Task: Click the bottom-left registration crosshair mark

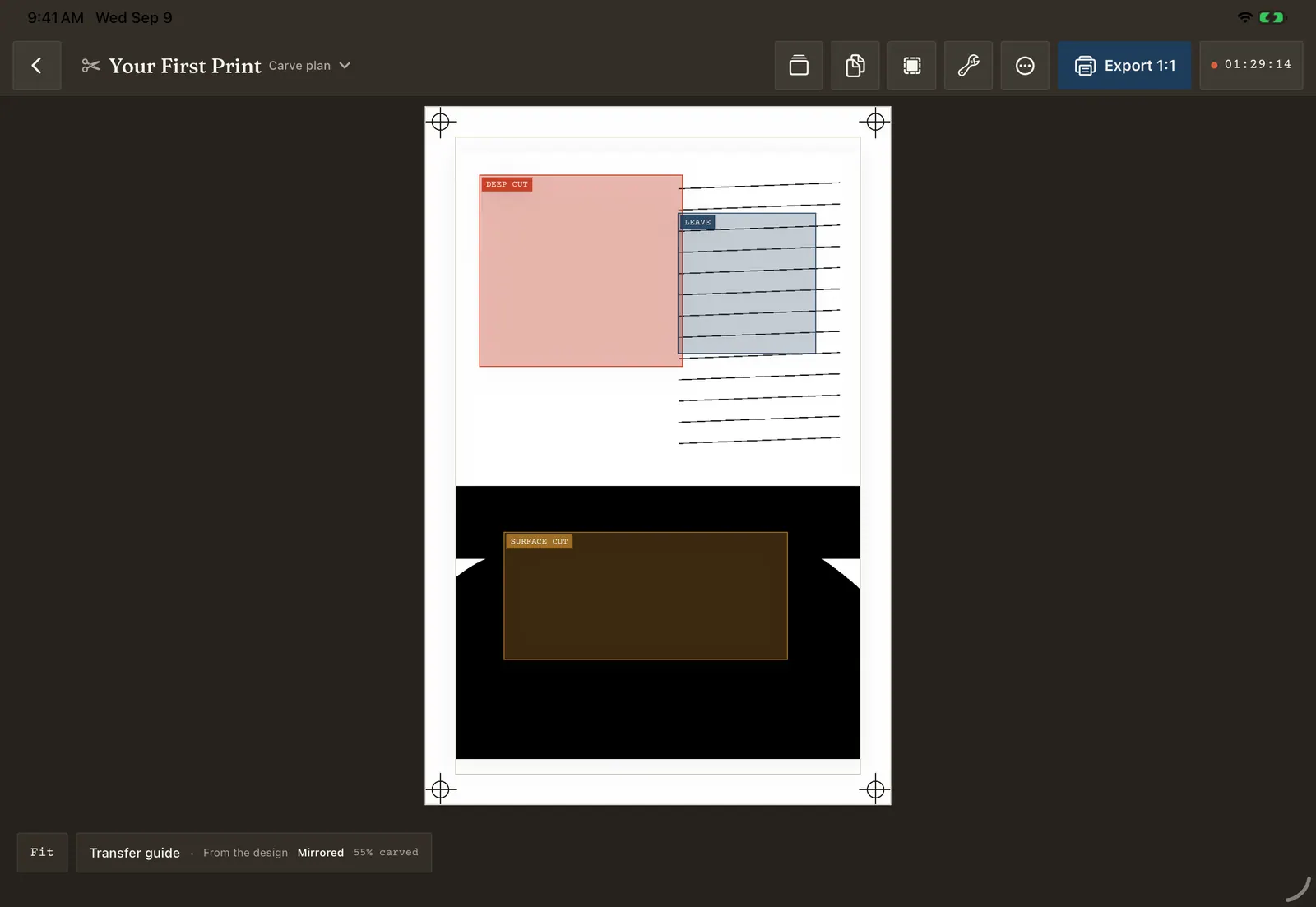Action: [441, 789]
